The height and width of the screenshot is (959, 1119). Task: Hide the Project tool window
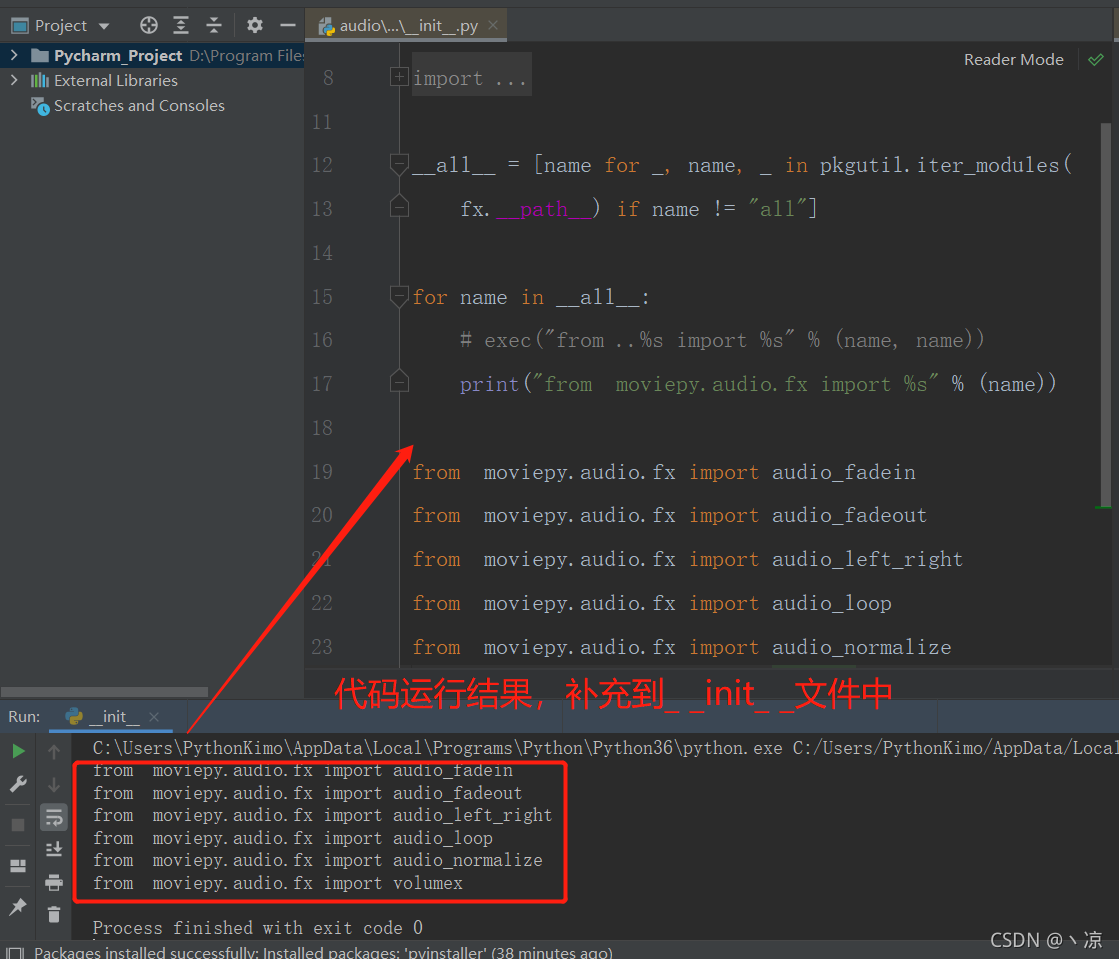point(288,26)
